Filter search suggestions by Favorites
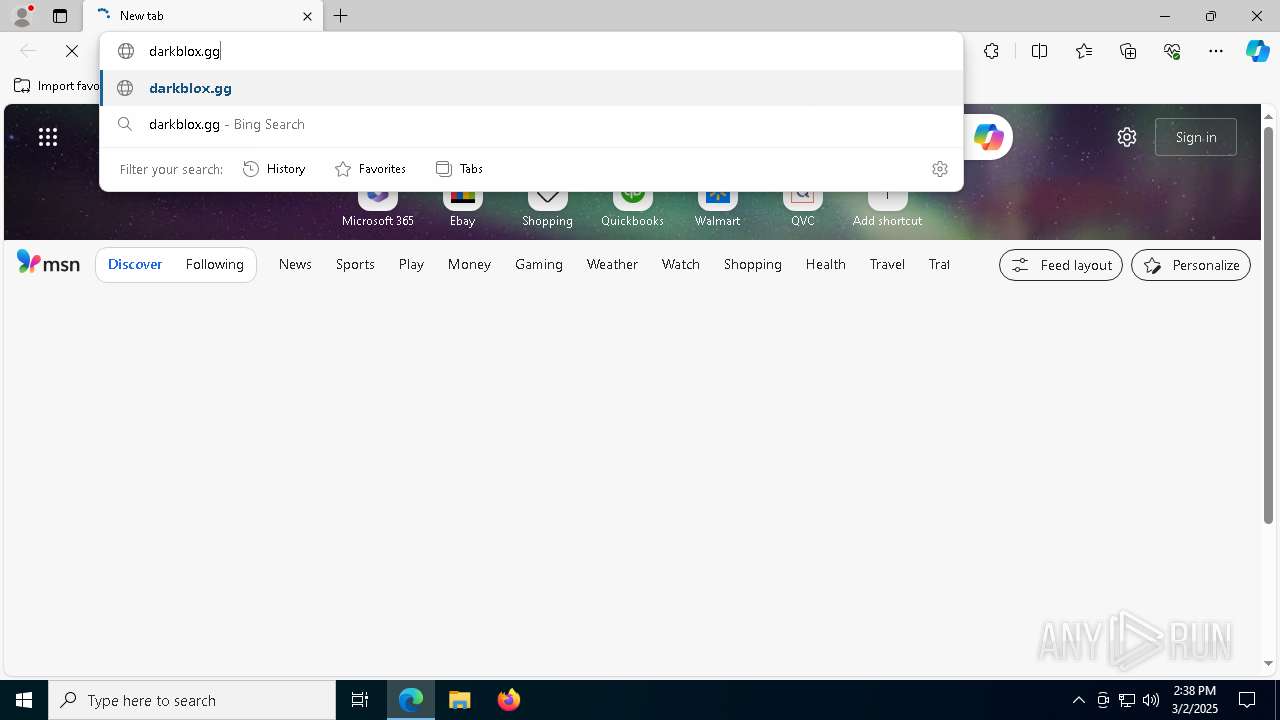The width and height of the screenshot is (1280, 720). (370, 169)
